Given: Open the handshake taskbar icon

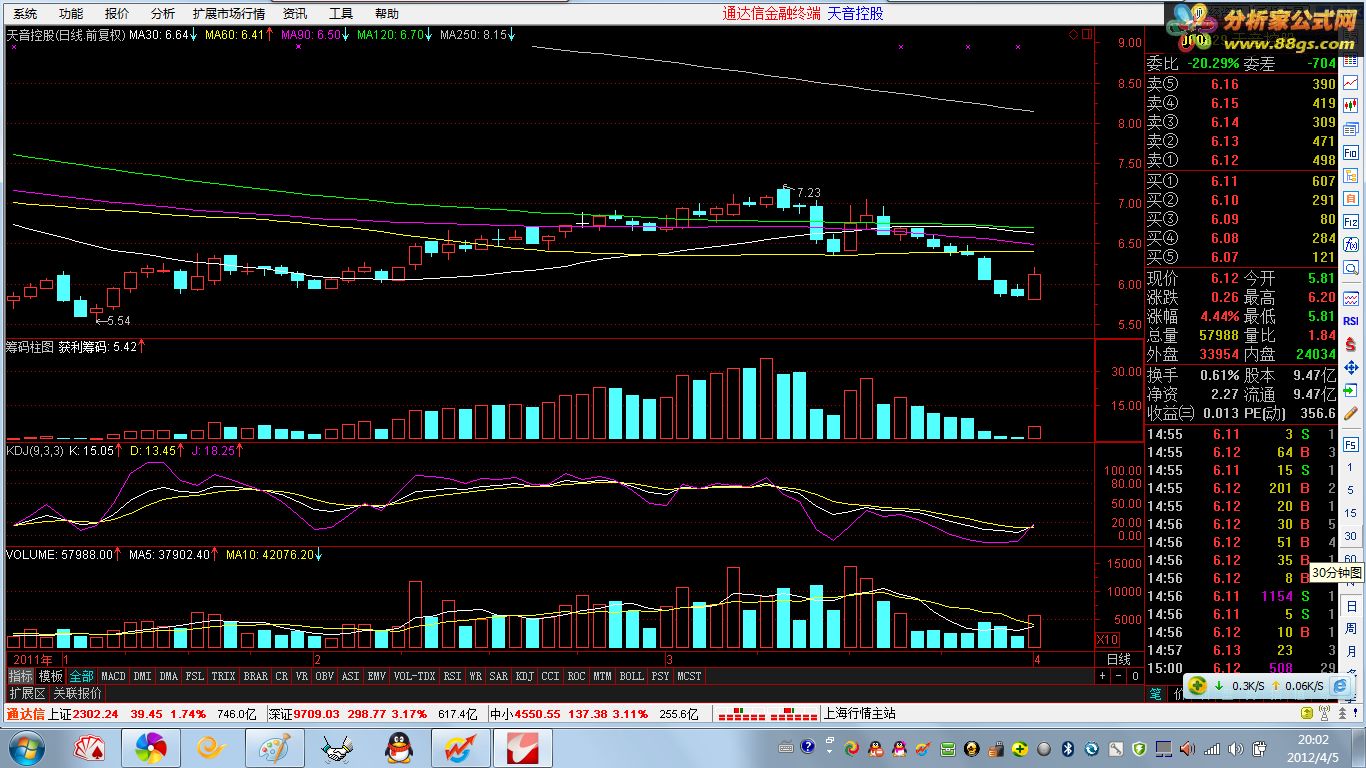Looking at the screenshot, I should [x=337, y=748].
